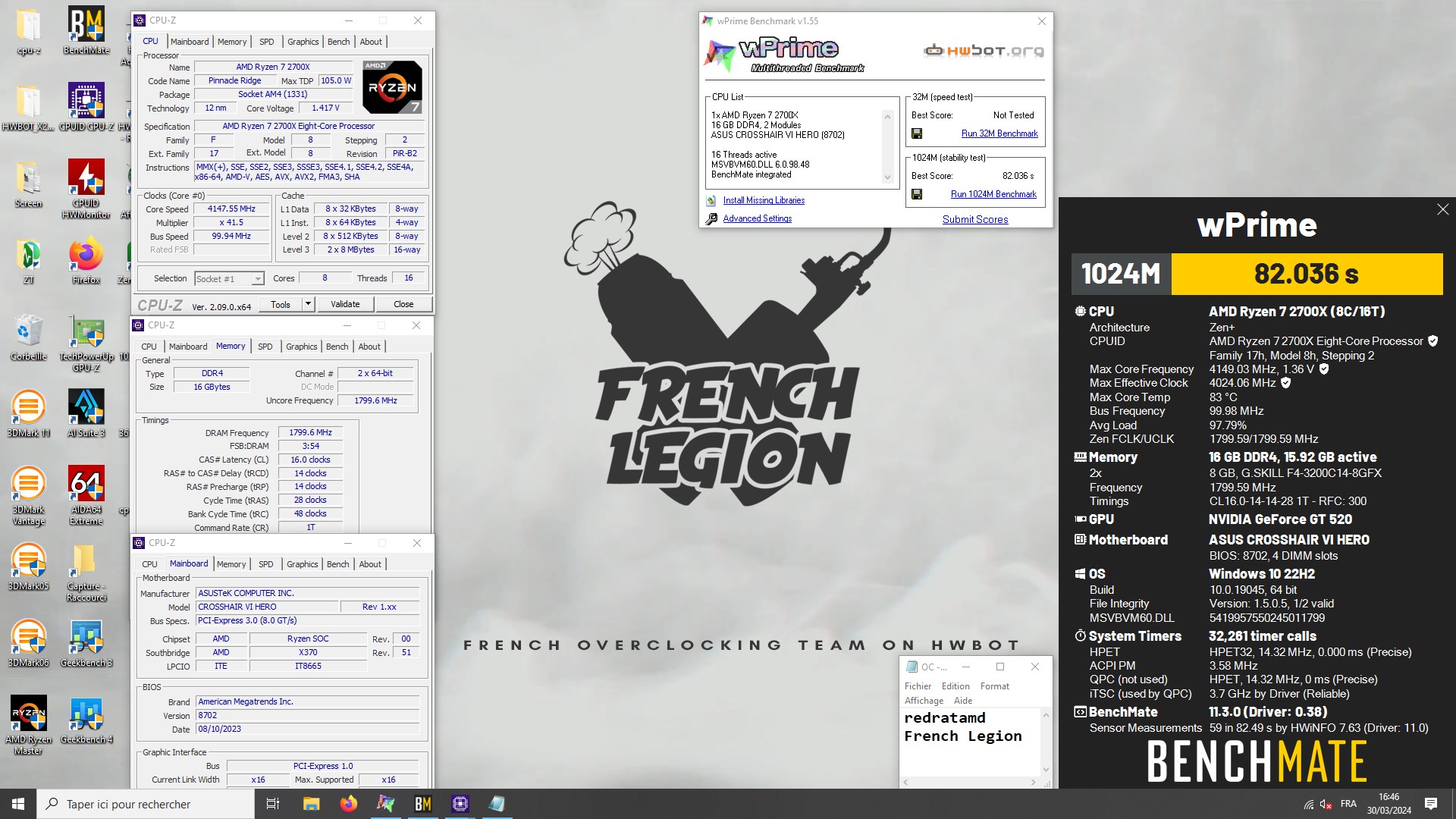Click the Notepad vertical scrollbar
This screenshot has width=1456, height=819.
(1046, 742)
